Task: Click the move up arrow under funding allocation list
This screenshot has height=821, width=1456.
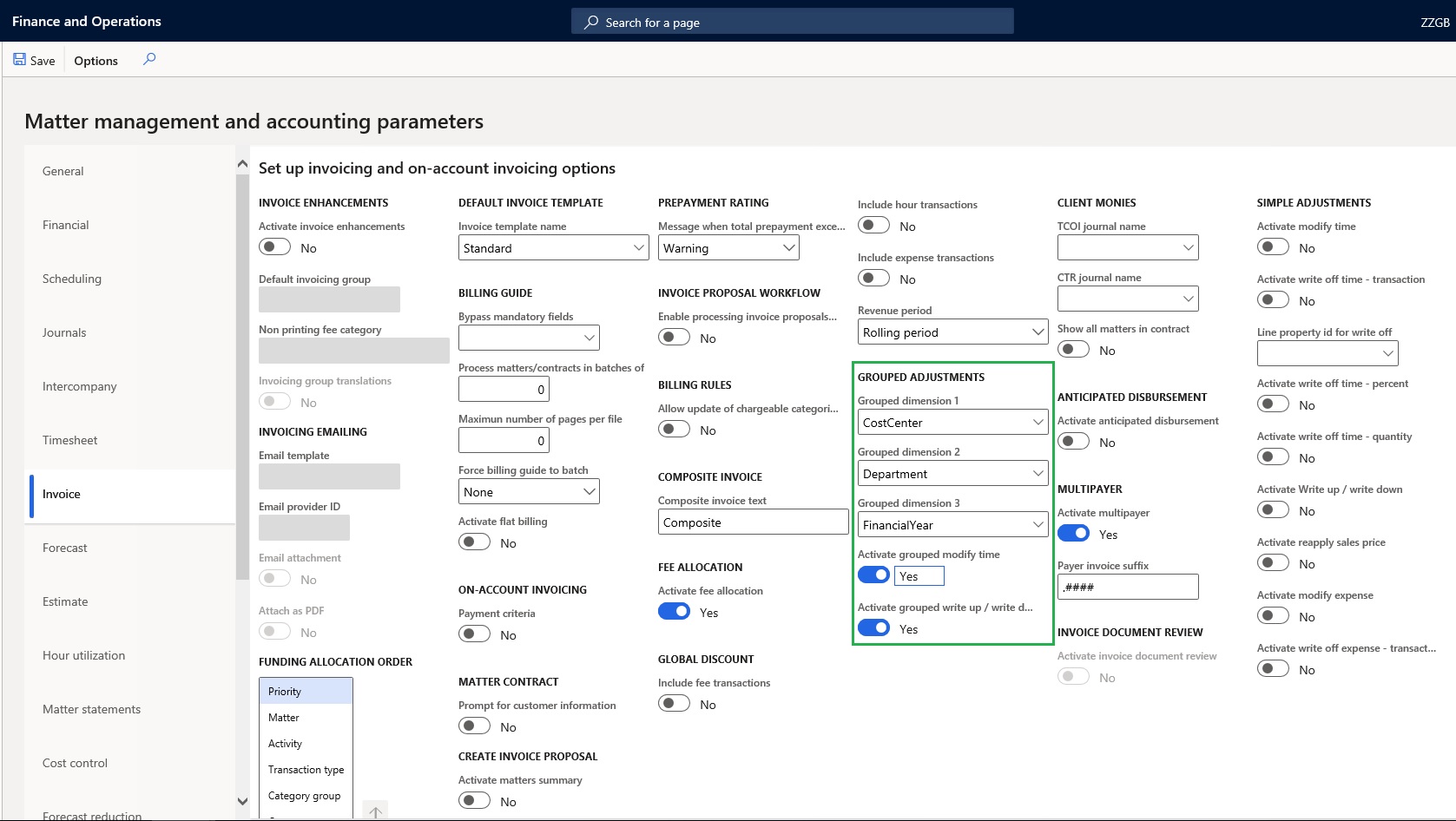Action: (375, 812)
